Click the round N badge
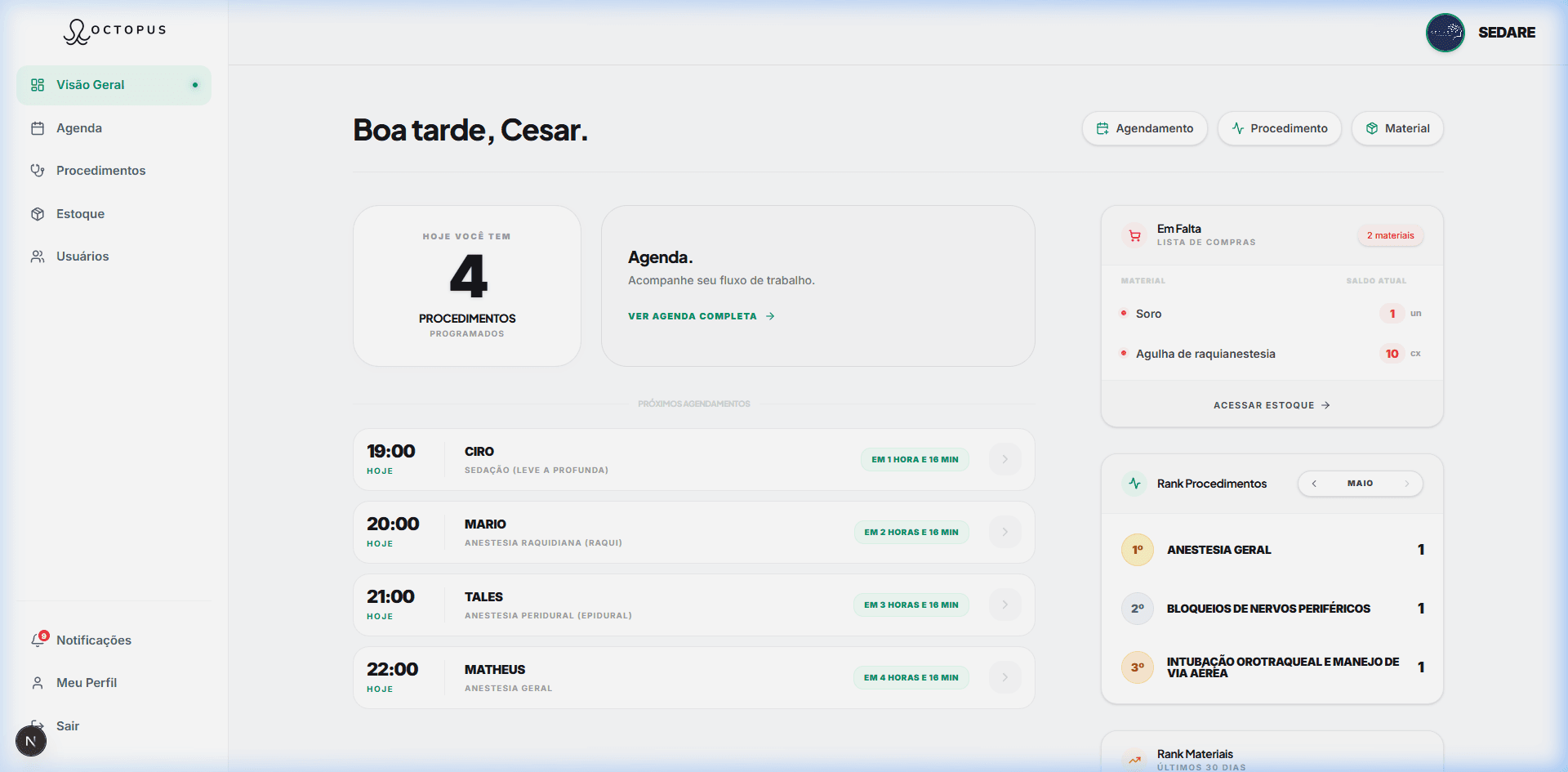The image size is (1568, 772). click(x=31, y=741)
